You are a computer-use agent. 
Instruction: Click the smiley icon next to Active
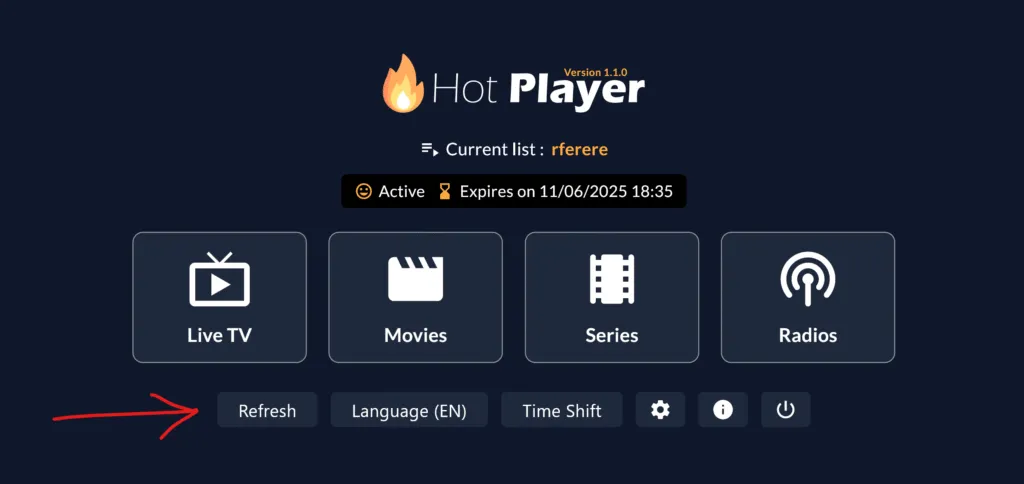pyautogui.click(x=364, y=191)
